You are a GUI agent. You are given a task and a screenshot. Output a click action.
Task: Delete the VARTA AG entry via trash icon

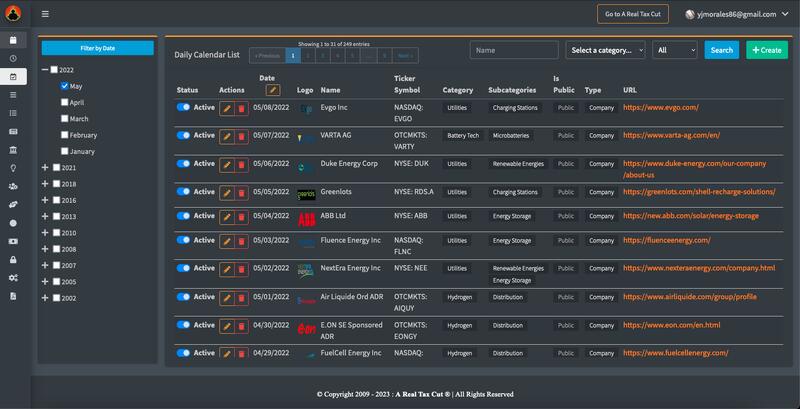(241, 136)
